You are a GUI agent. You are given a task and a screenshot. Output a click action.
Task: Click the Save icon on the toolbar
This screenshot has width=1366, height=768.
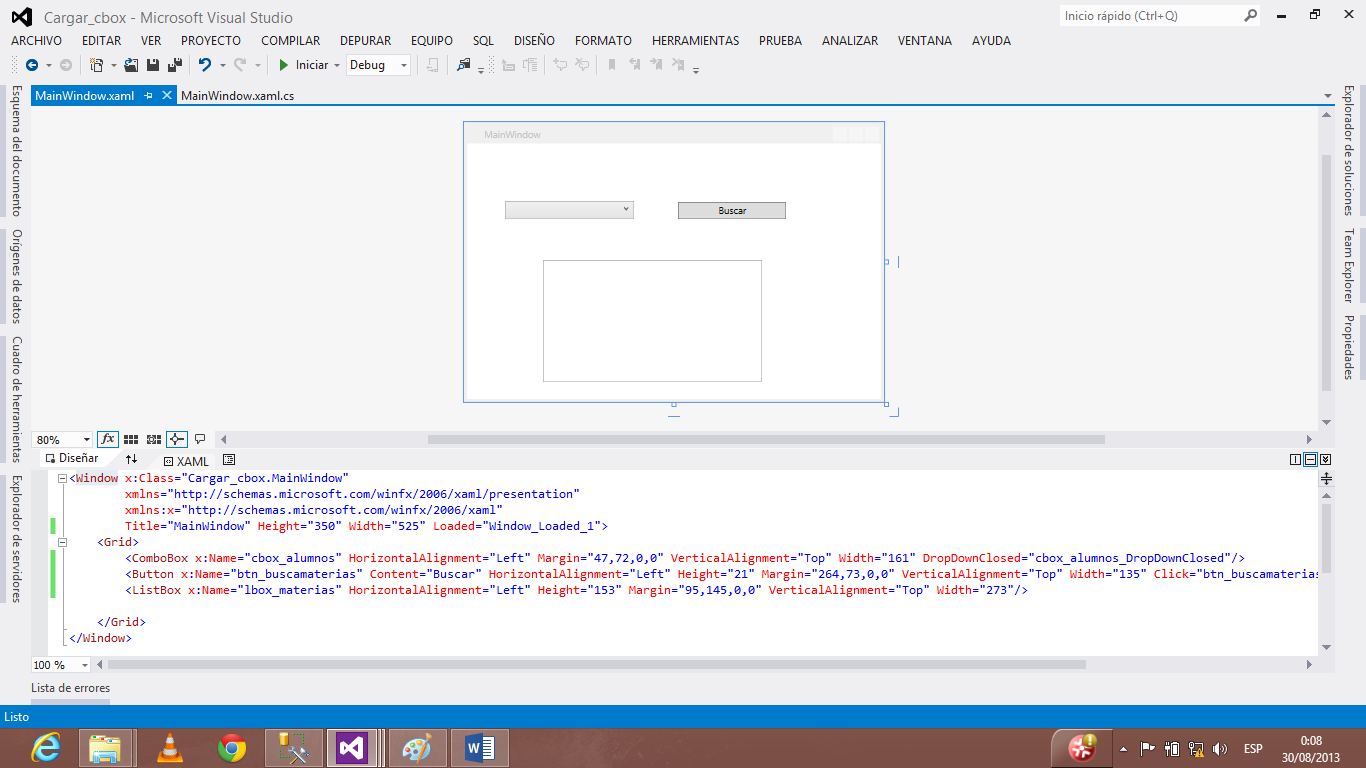(152, 64)
